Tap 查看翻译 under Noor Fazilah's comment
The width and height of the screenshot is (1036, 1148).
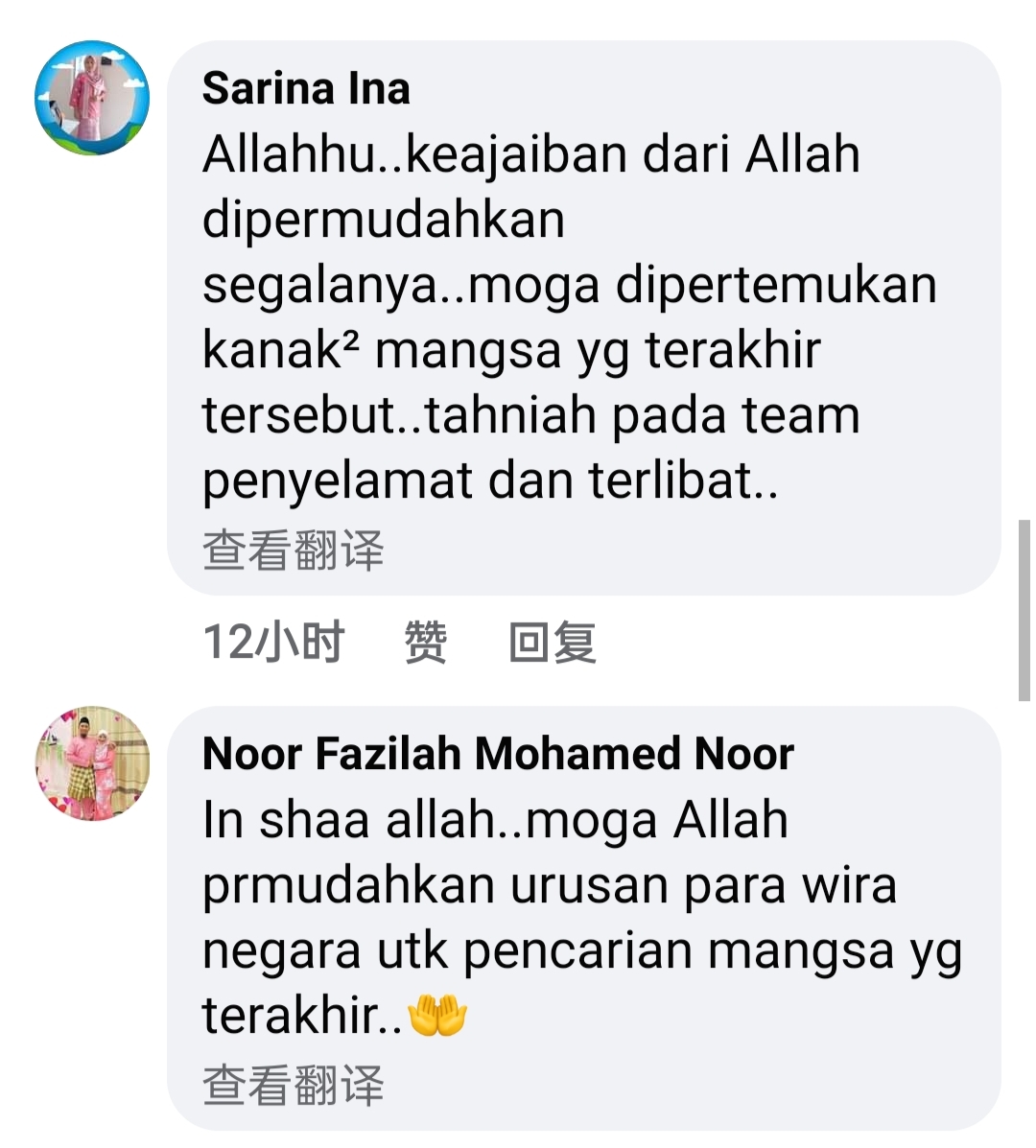293,1085
